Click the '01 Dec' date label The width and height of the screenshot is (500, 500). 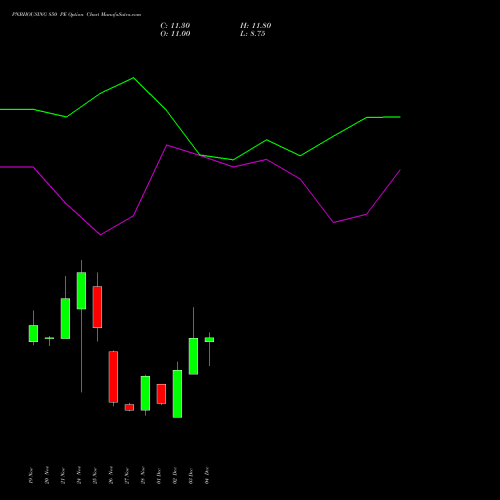(159, 476)
